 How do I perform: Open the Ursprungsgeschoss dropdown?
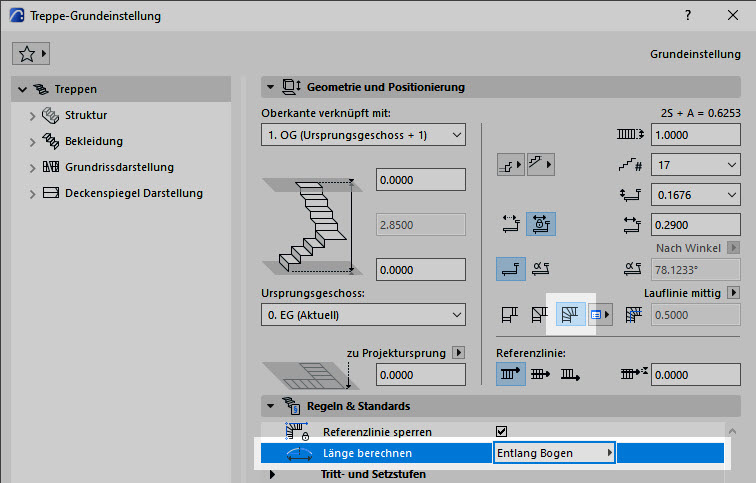coord(363,315)
